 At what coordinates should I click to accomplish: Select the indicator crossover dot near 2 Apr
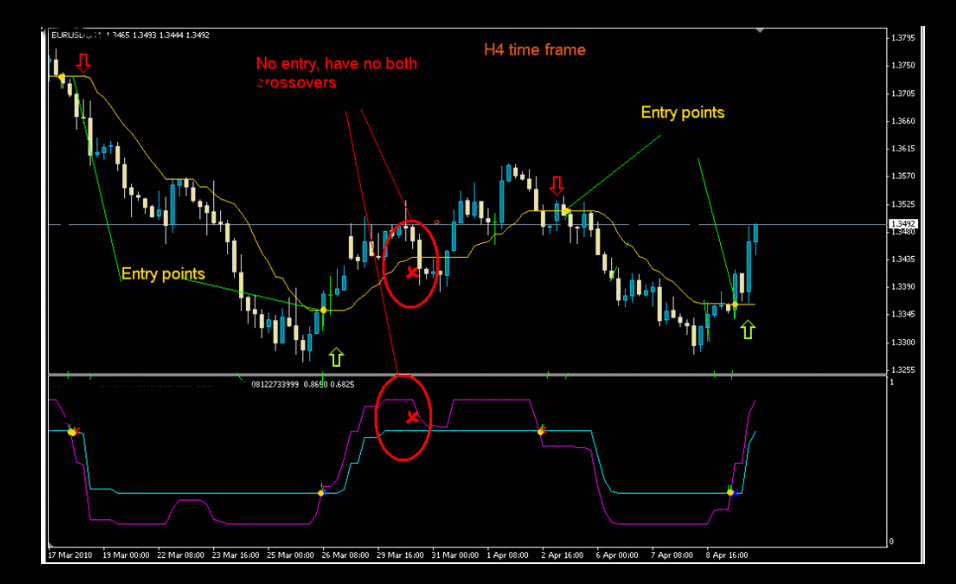click(x=541, y=431)
